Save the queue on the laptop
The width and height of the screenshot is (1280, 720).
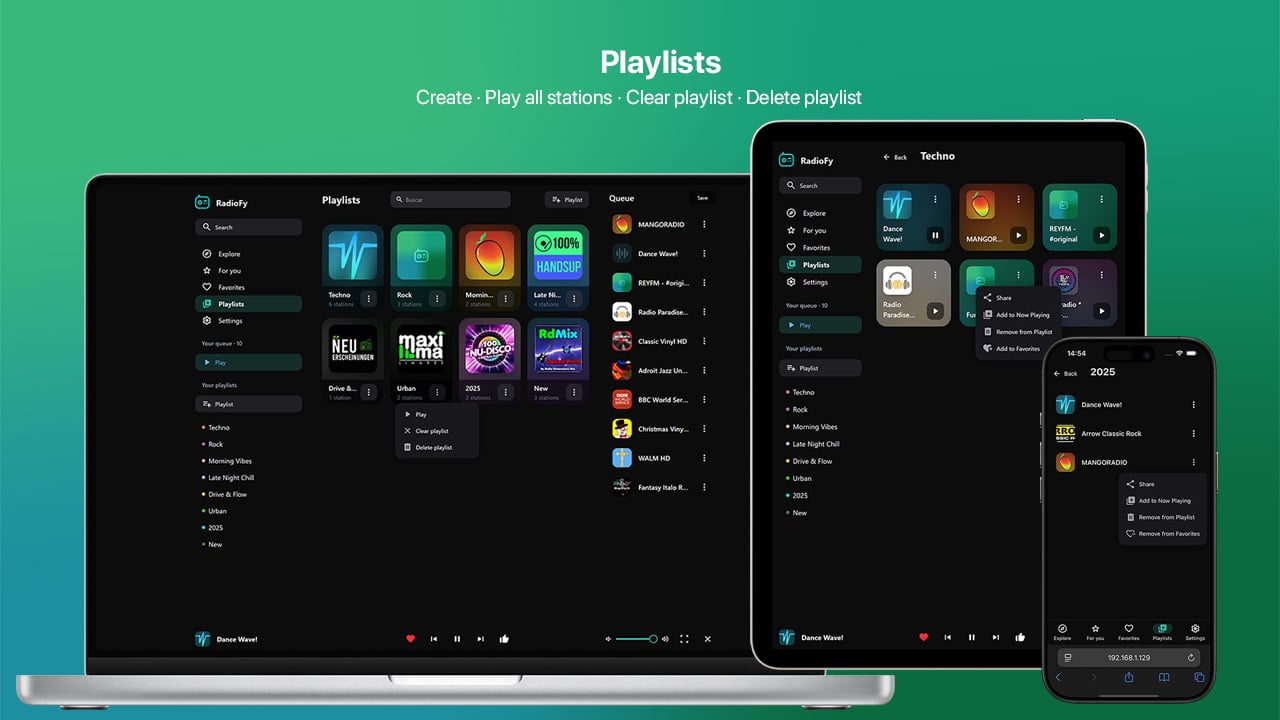(702, 198)
